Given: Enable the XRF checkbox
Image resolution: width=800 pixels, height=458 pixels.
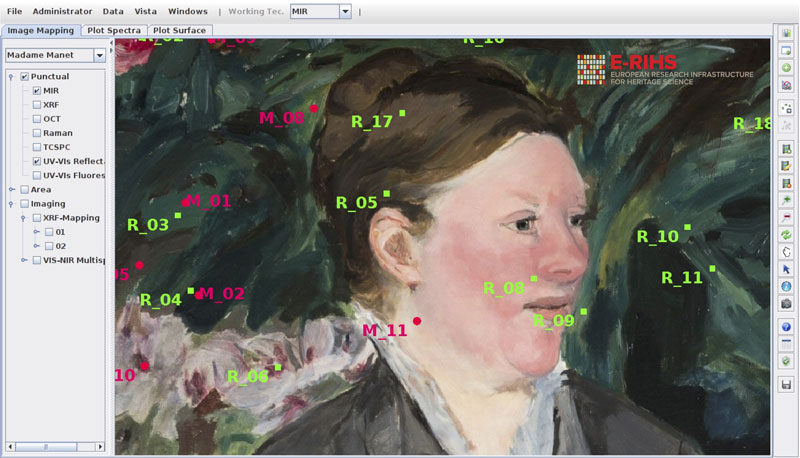Looking at the screenshot, I should pos(37,105).
